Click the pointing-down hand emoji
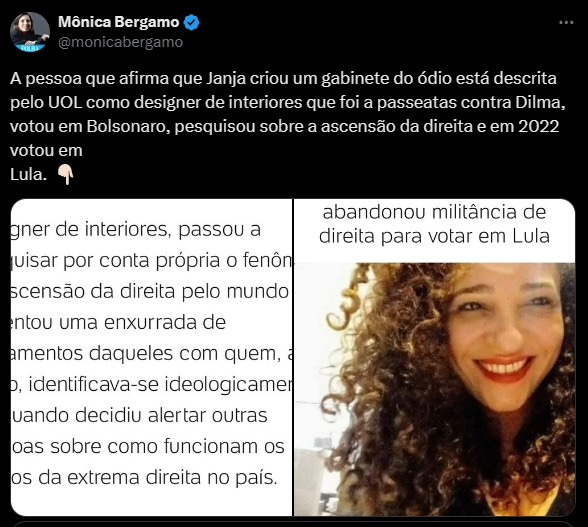The image size is (588, 527). [66, 175]
